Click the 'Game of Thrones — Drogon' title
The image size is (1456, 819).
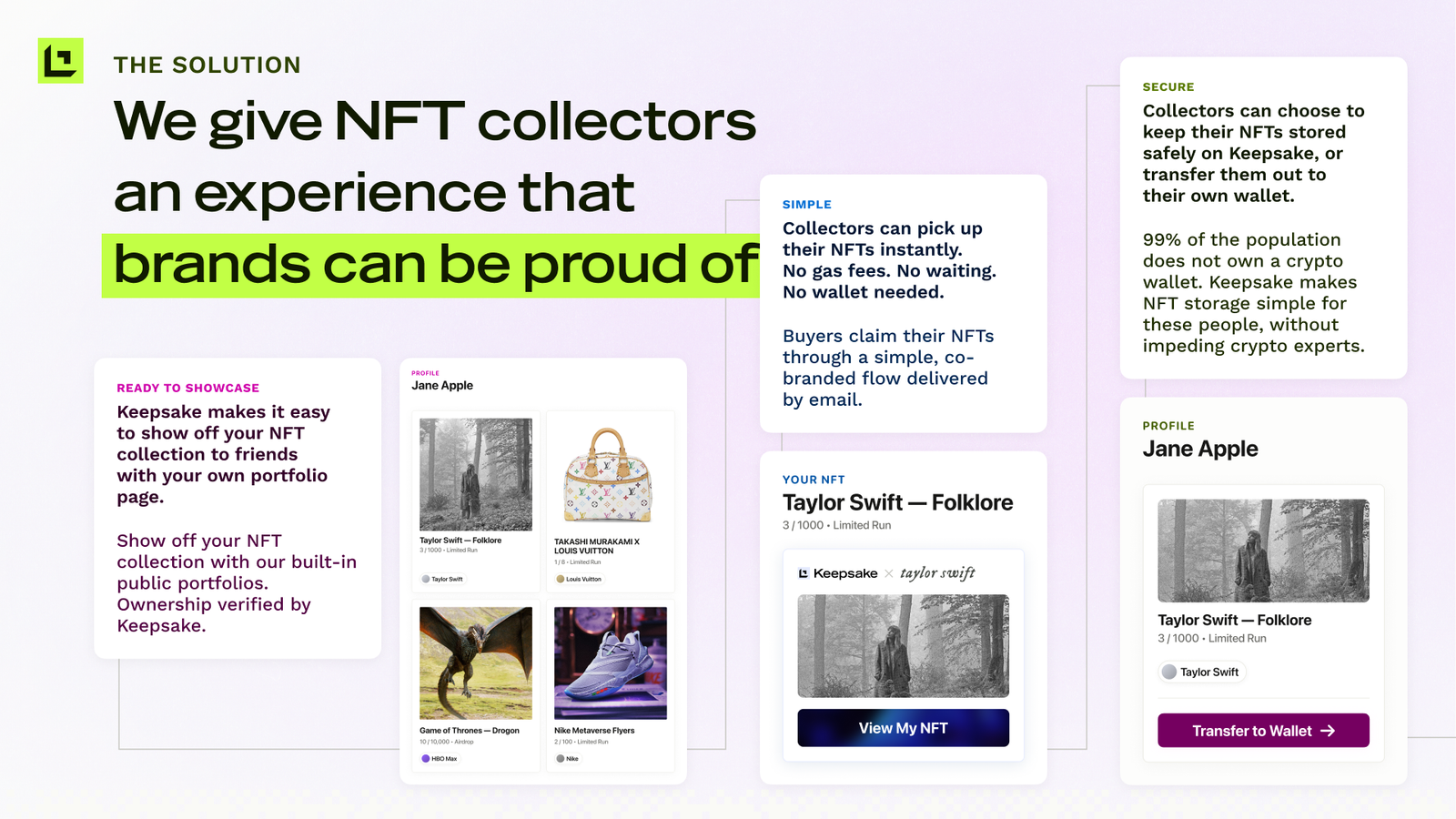(470, 731)
